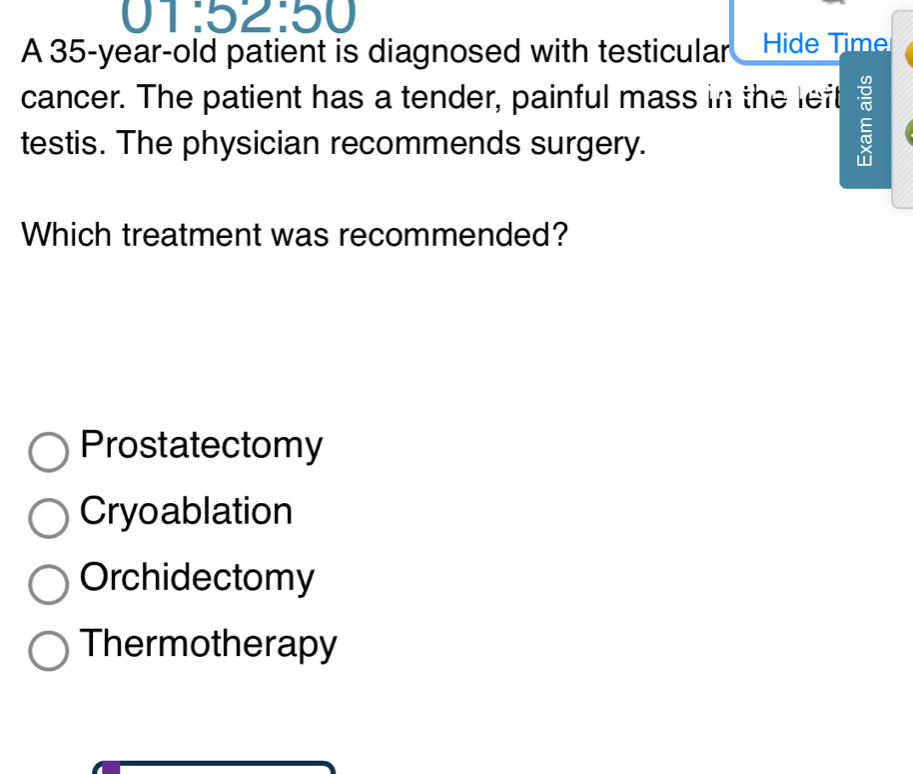Click the 'A 35-year-old patient' question line
913x774 pixels.
374,50
